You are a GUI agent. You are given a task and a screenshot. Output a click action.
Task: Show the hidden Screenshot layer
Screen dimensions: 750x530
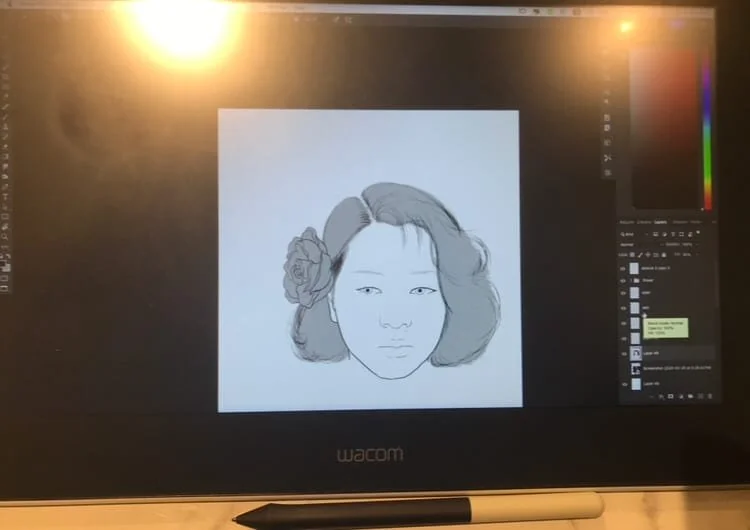click(623, 368)
